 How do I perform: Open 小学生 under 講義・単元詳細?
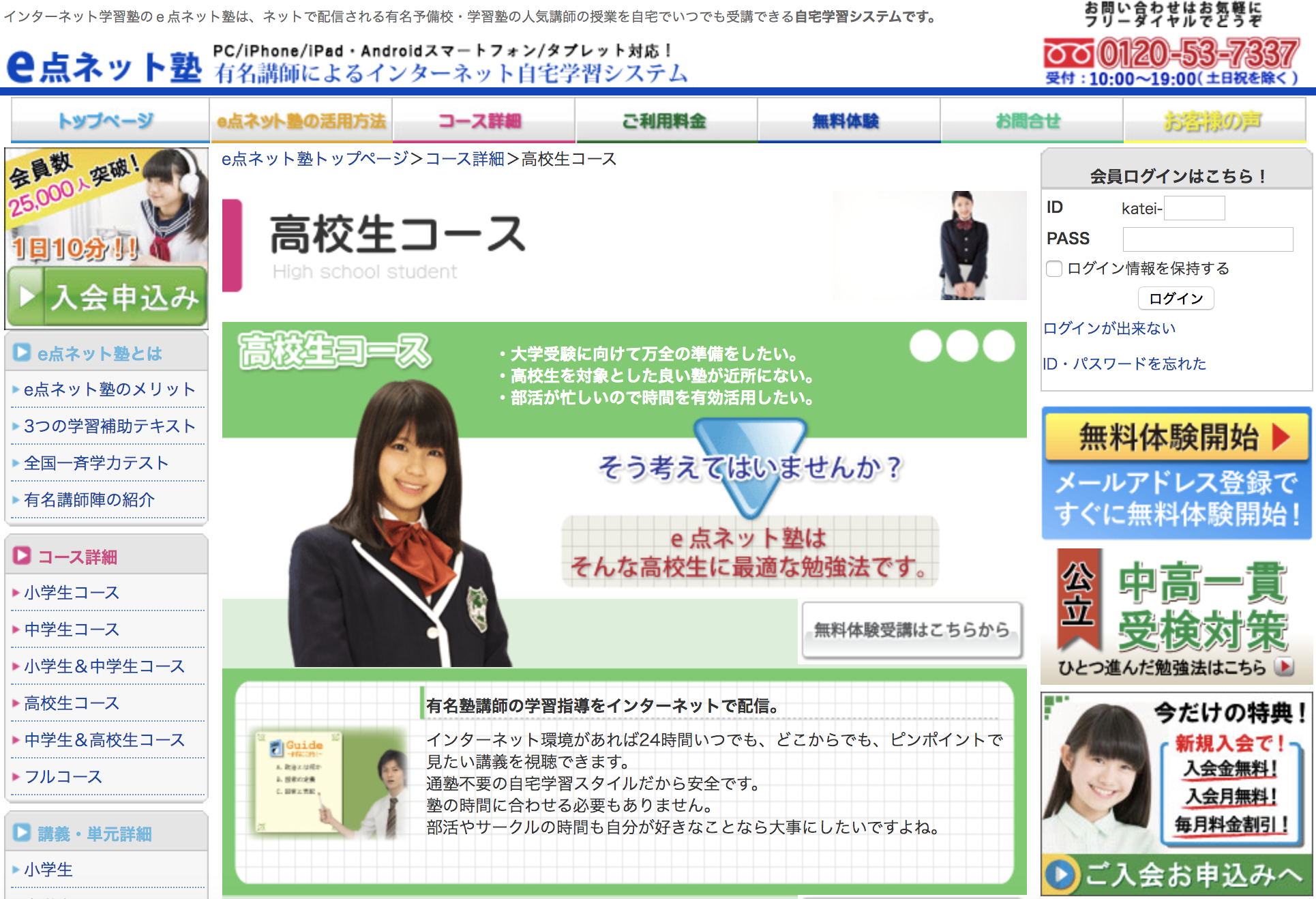[x=48, y=870]
